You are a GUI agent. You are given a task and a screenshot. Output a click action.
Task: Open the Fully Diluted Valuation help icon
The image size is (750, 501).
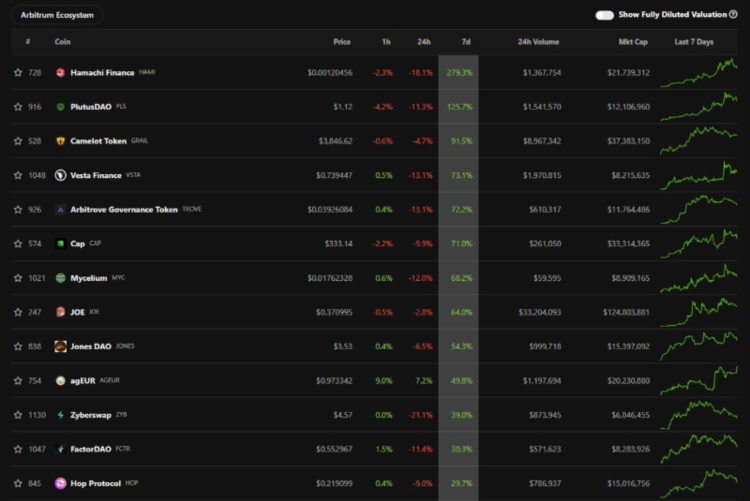click(x=733, y=15)
